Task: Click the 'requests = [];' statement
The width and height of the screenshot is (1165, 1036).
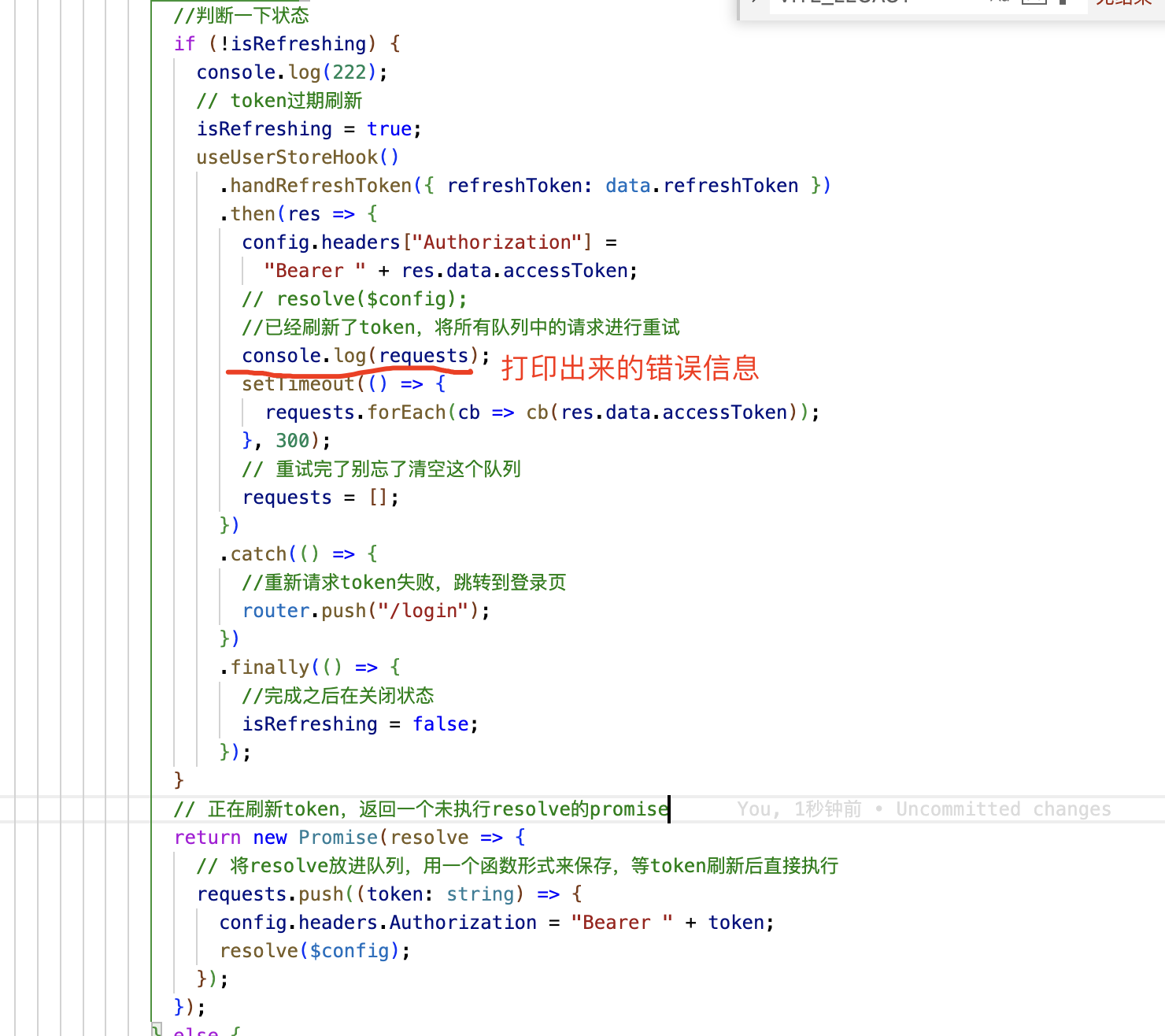Action: pyautogui.click(x=320, y=498)
